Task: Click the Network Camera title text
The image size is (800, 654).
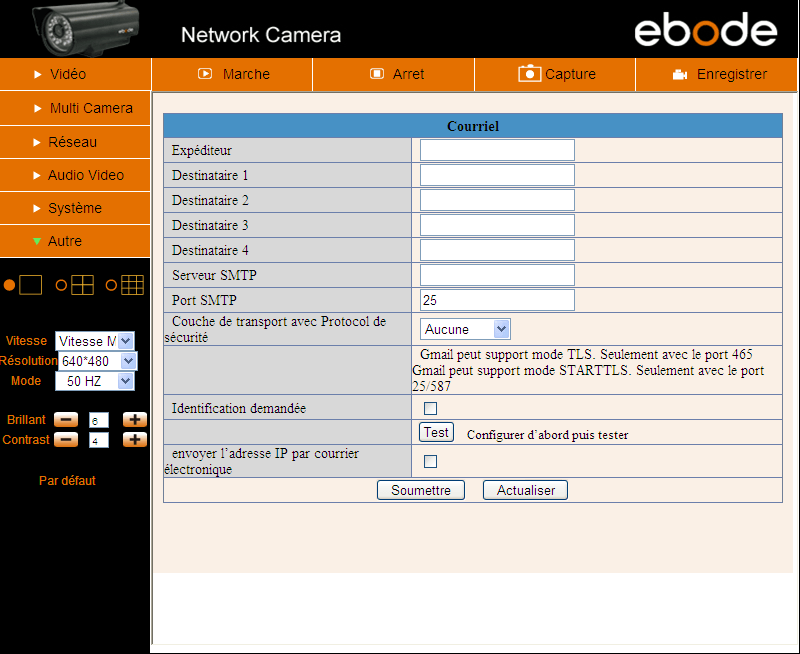Action: (x=261, y=35)
